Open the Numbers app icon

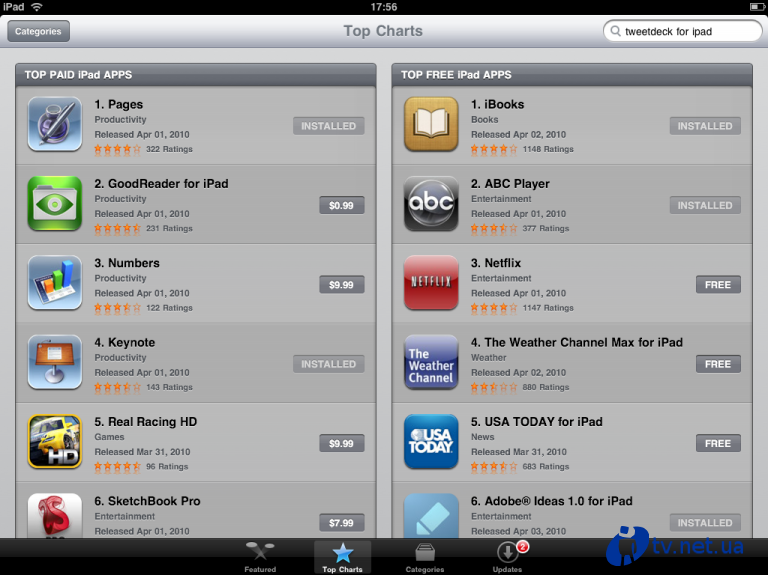tap(55, 283)
